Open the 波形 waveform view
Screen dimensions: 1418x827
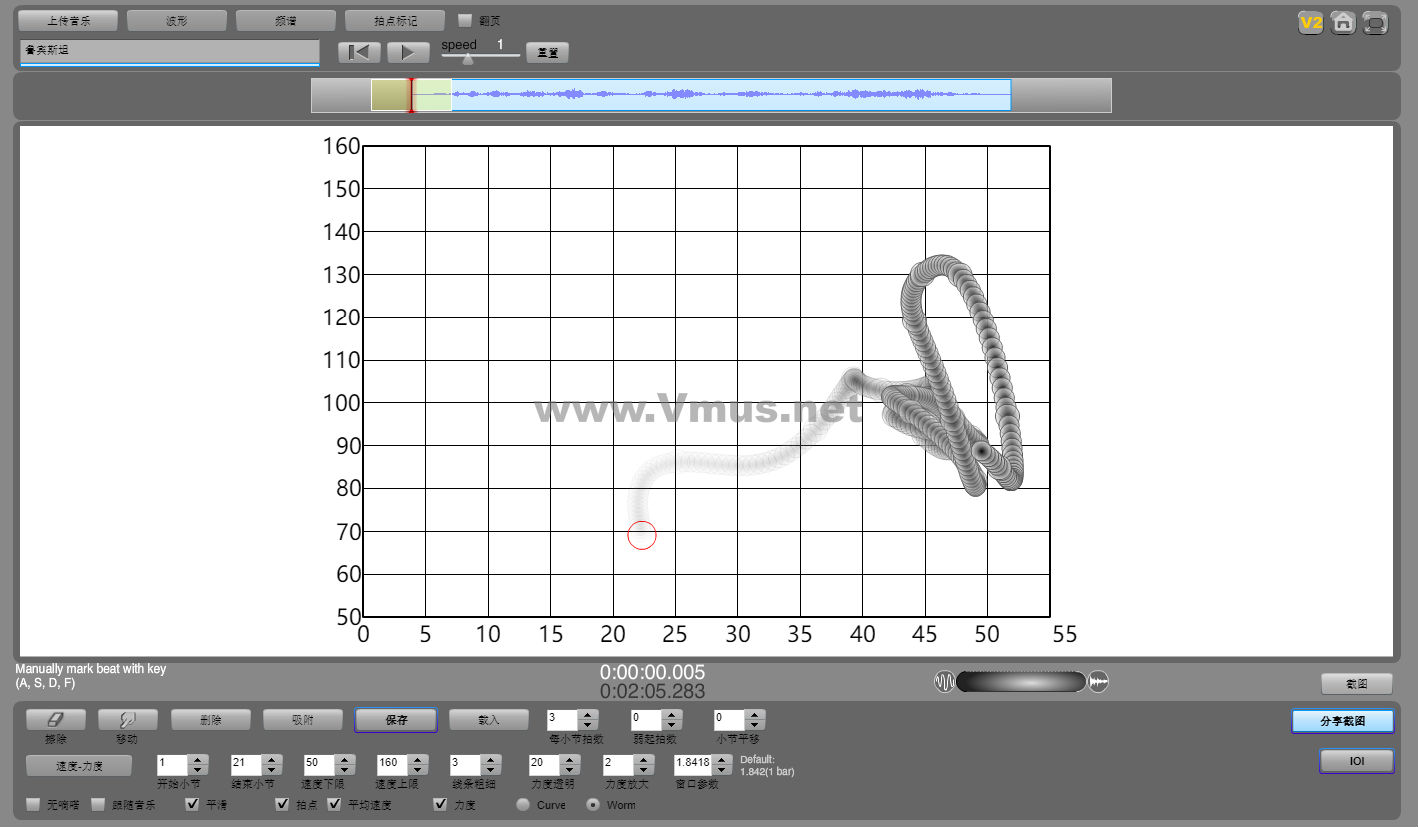point(177,21)
